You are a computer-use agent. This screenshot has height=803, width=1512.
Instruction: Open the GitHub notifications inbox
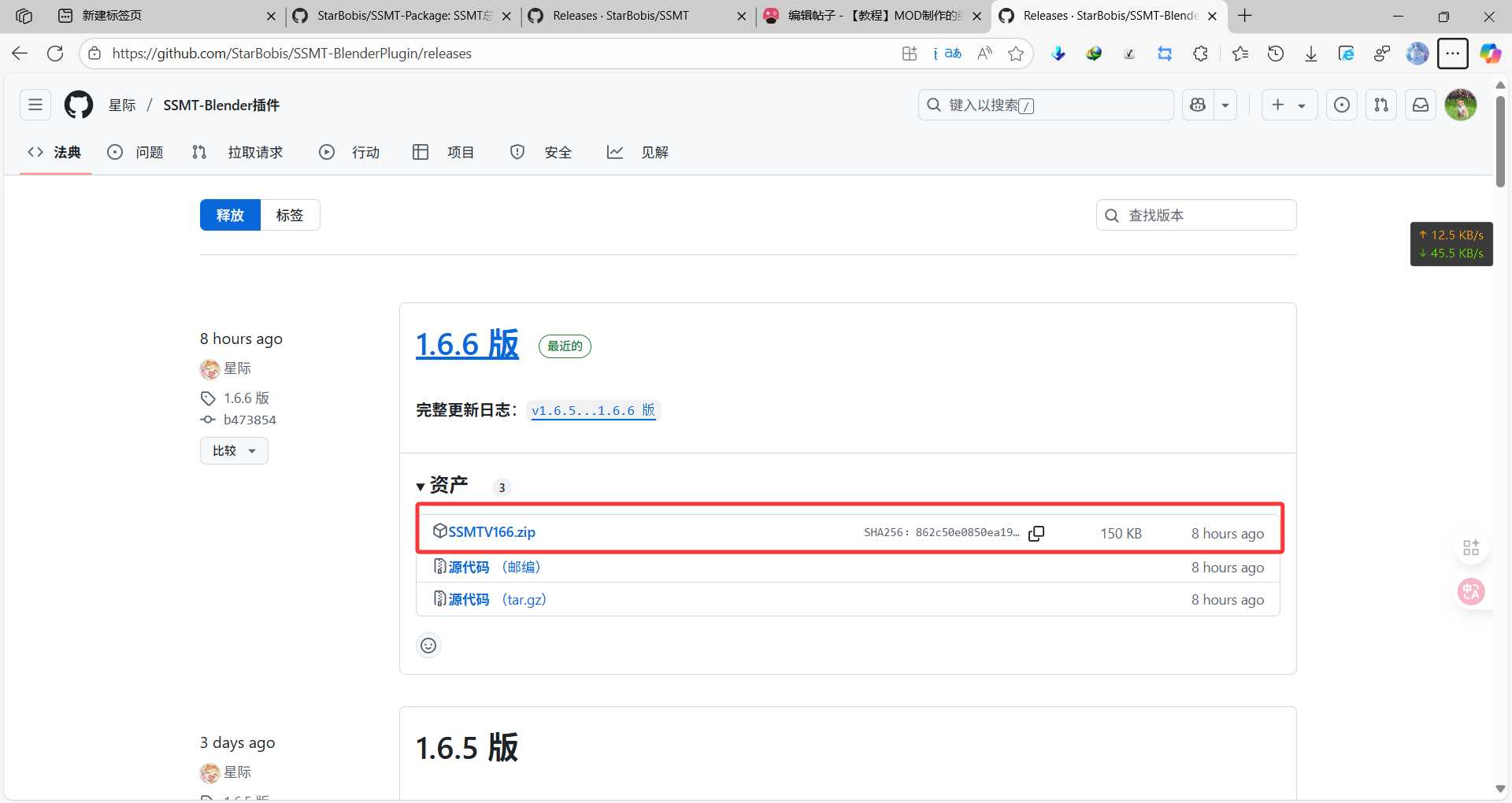click(1421, 105)
